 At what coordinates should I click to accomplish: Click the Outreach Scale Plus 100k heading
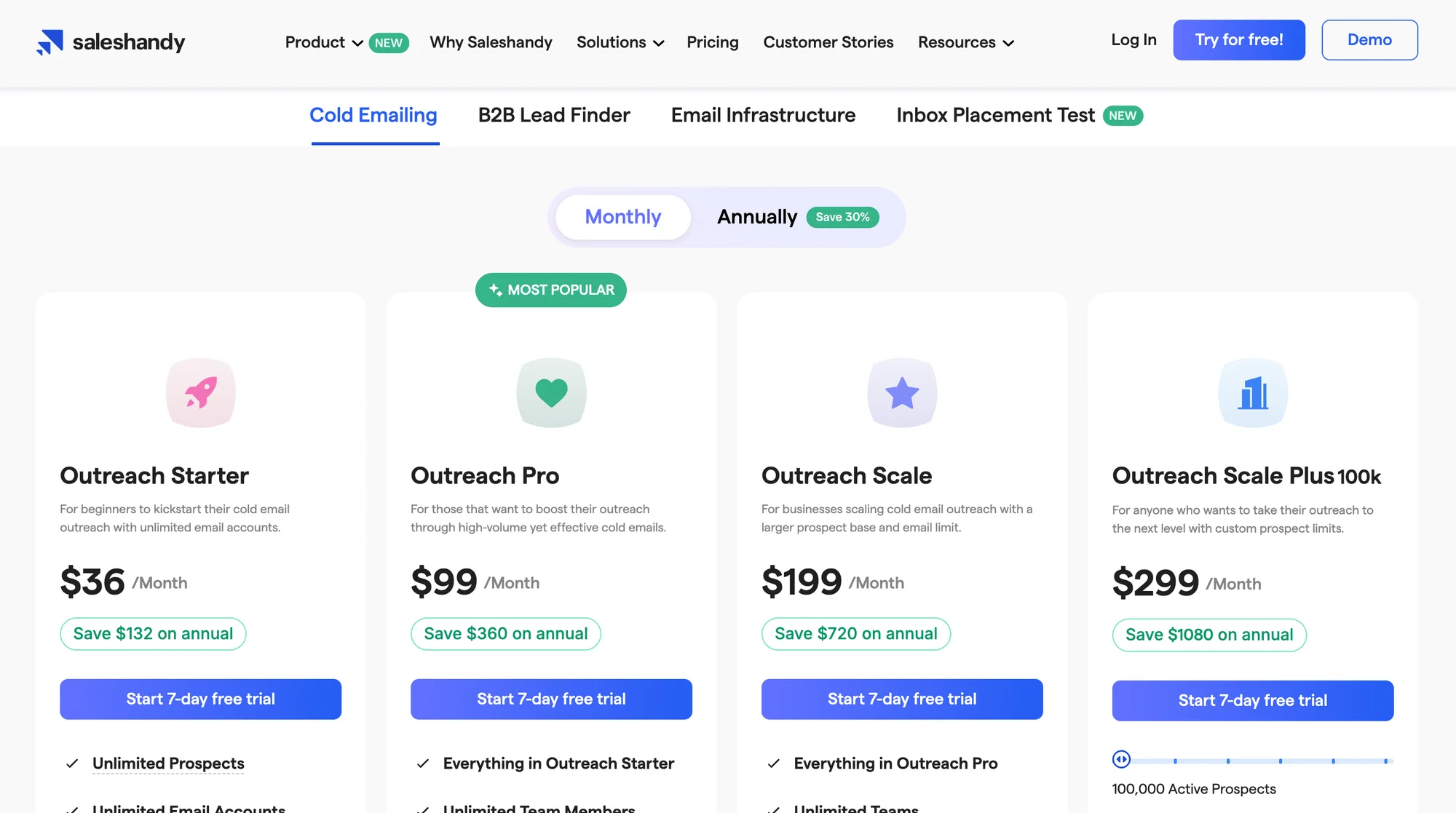pyautogui.click(x=1246, y=476)
